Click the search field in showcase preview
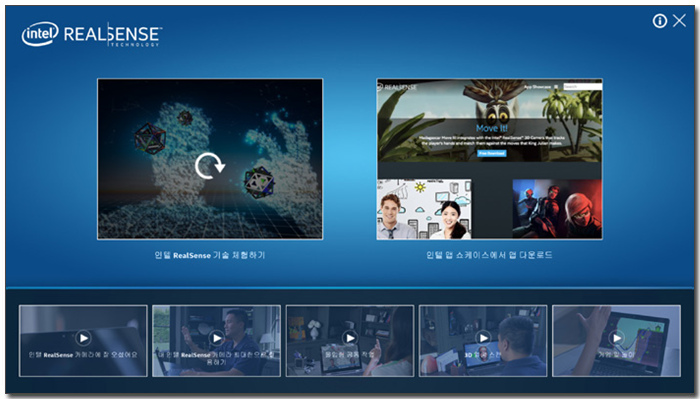Screen dimensions: 700x399 point(583,87)
